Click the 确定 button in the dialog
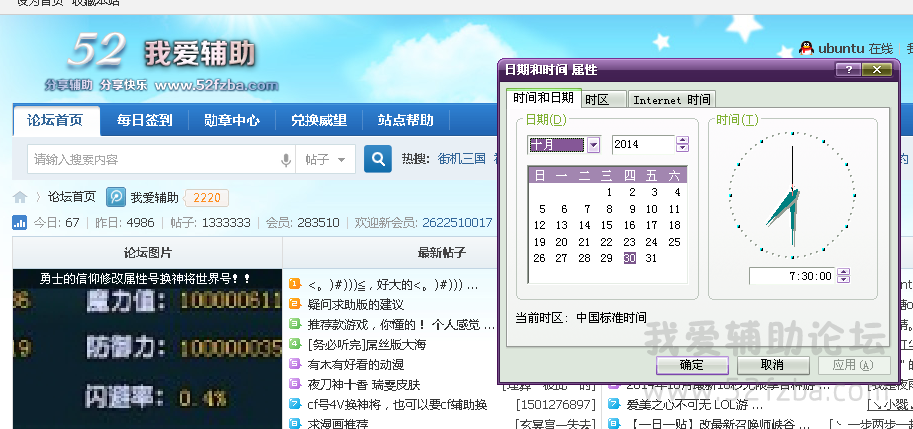The image size is (913, 429). (692, 366)
